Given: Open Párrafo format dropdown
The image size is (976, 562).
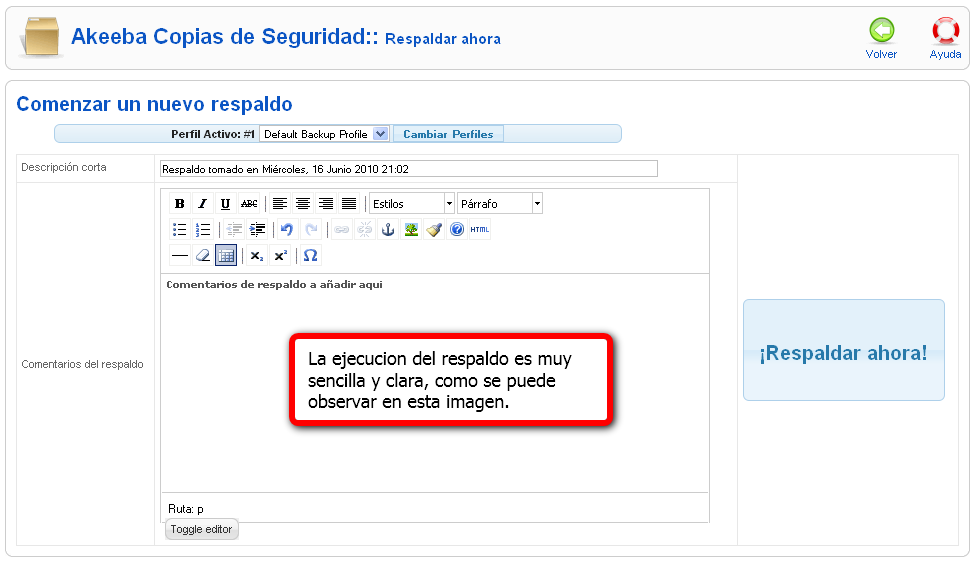Looking at the screenshot, I should [x=500, y=204].
